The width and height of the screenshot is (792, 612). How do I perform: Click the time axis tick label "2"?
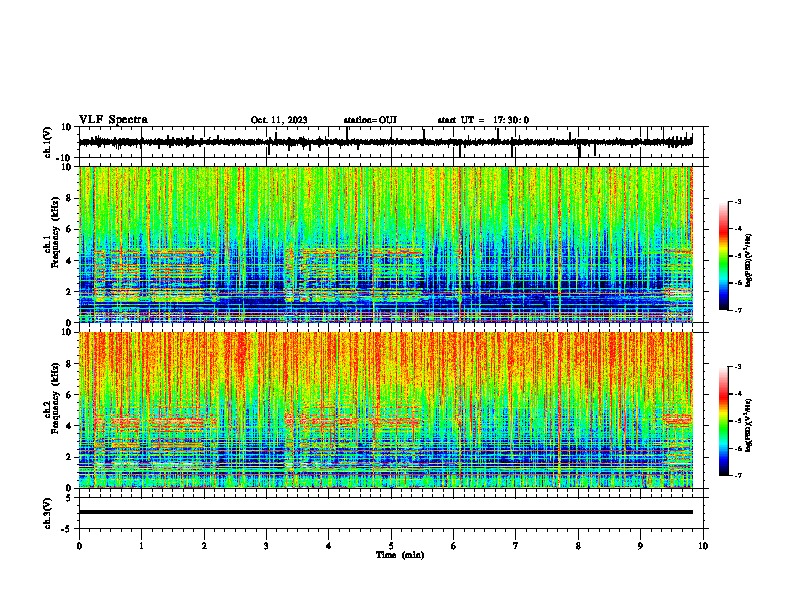pos(204,546)
